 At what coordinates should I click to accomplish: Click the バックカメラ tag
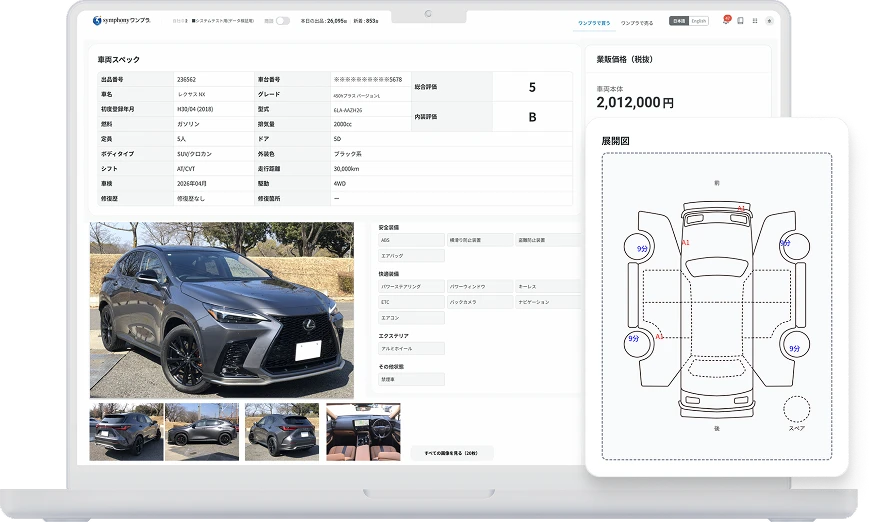[x=480, y=302]
